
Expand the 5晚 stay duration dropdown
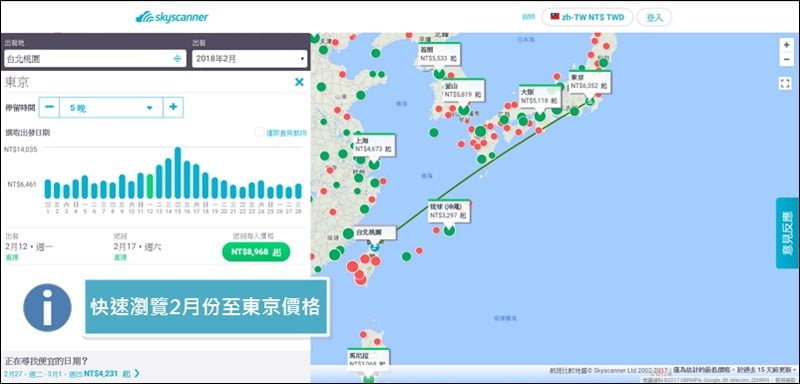pyautogui.click(x=111, y=107)
